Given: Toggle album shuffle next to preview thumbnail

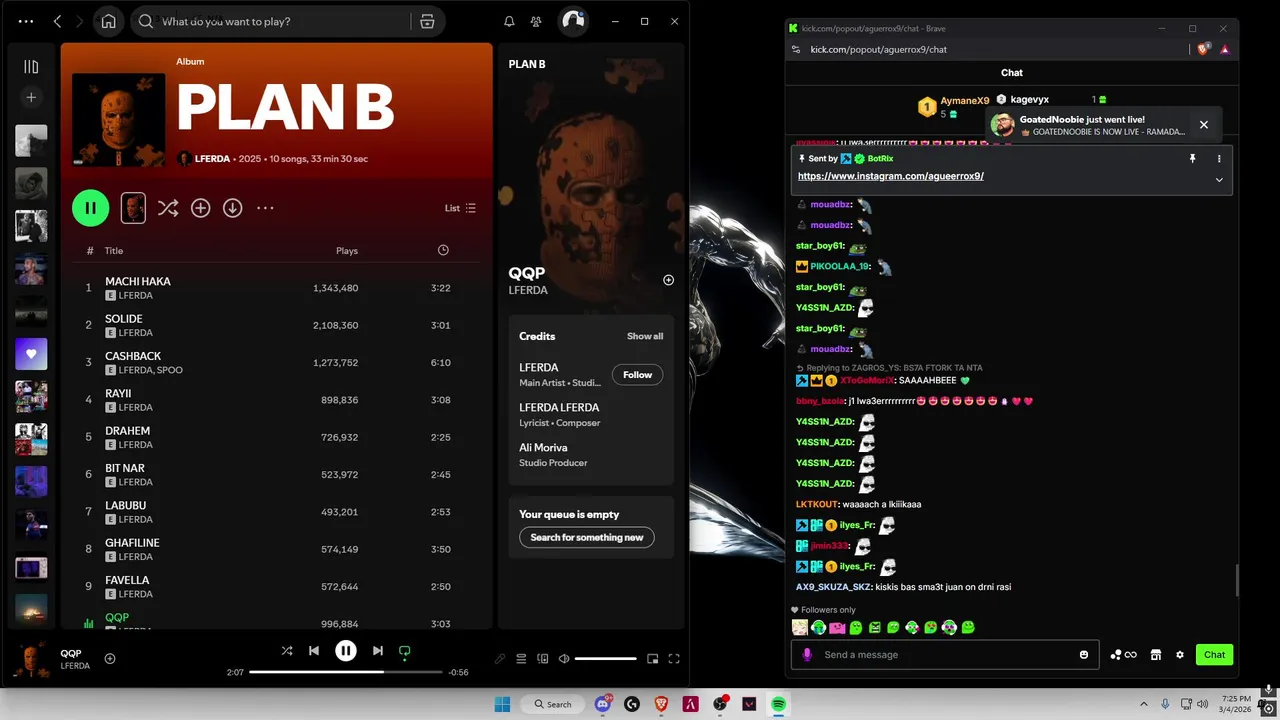Looking at the screenshot, I should [x=168, y=208].
